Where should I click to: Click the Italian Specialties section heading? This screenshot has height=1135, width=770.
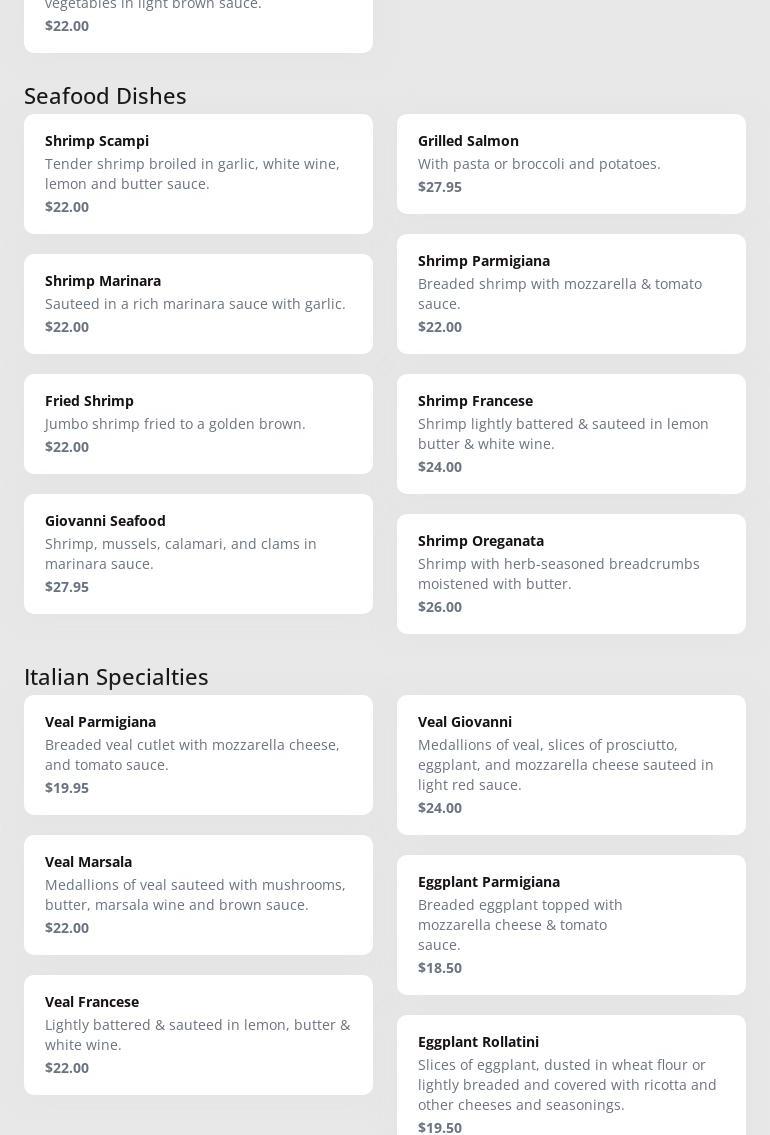(116, 676)
